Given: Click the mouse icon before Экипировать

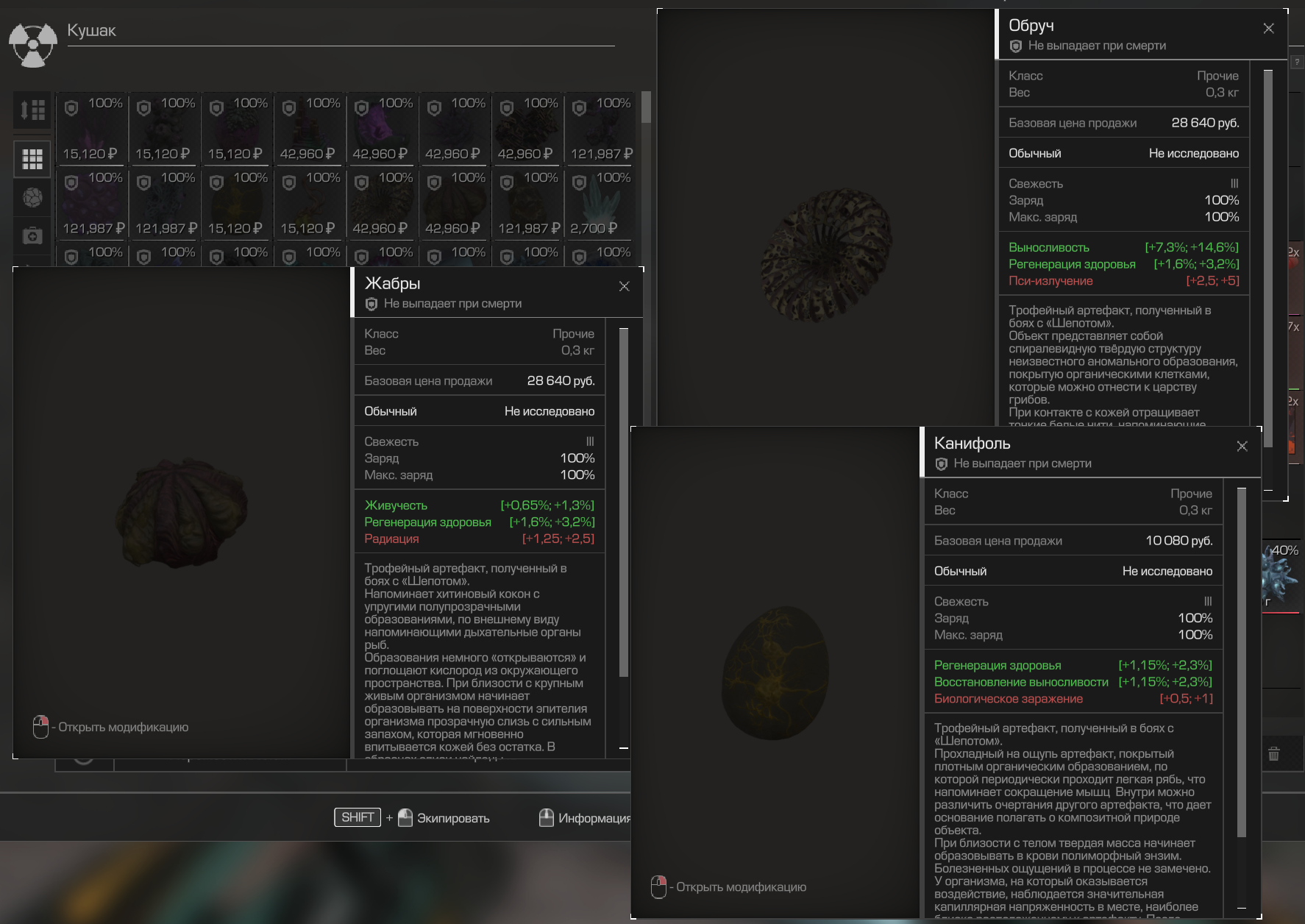Looking at the screenshot, I should pos(405,817).
